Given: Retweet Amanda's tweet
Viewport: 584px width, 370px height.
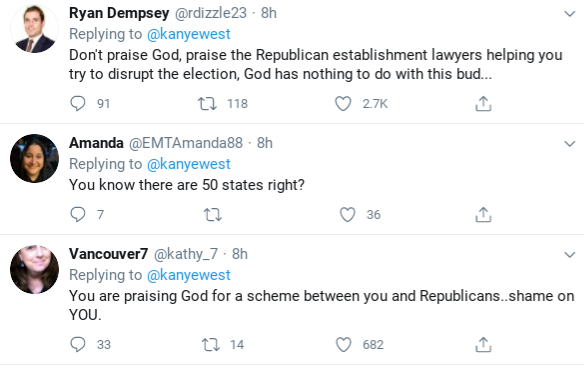Looking at the screenshot, I should click(x=213, y=214).
